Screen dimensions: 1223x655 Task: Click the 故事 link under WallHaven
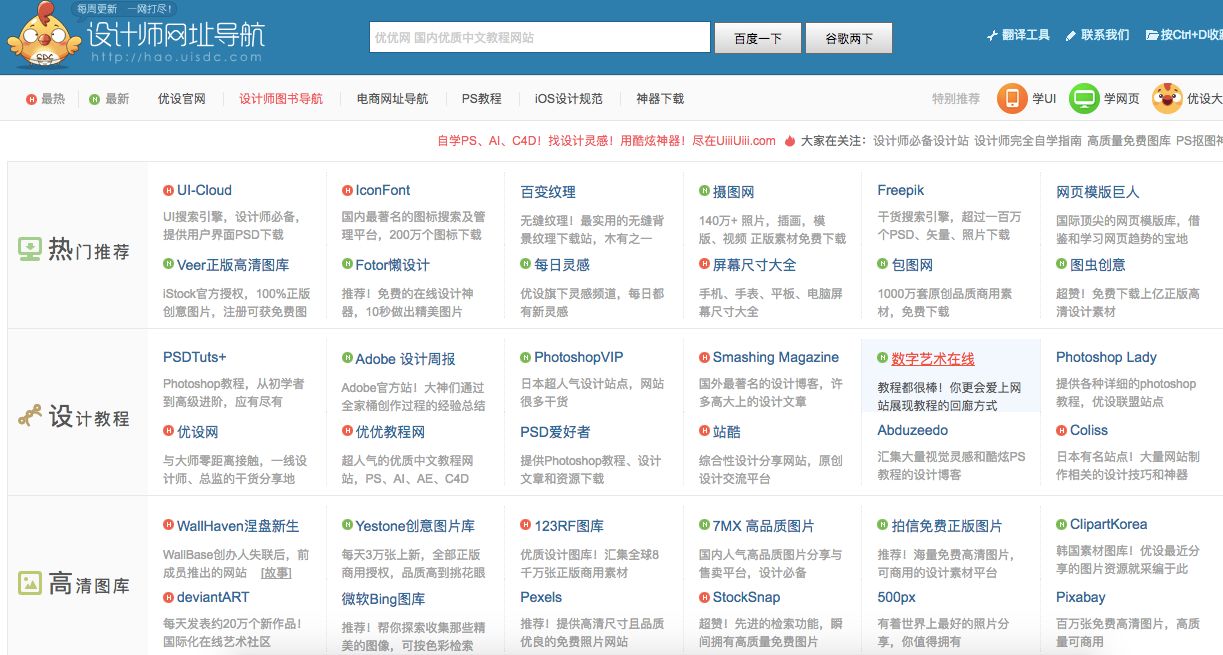[276, 573]
